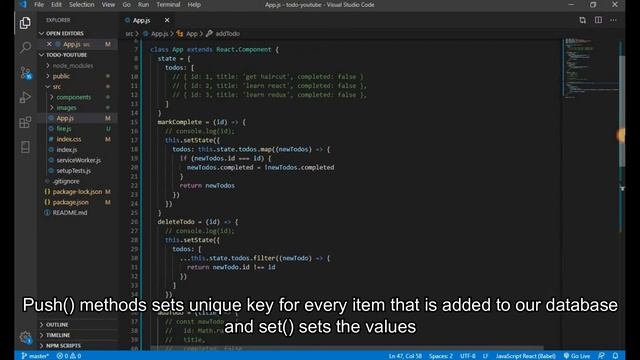Viewport: 640px width, 360px height.
Task: Click line 15 markComplete in the code
Action: (202, 122)
